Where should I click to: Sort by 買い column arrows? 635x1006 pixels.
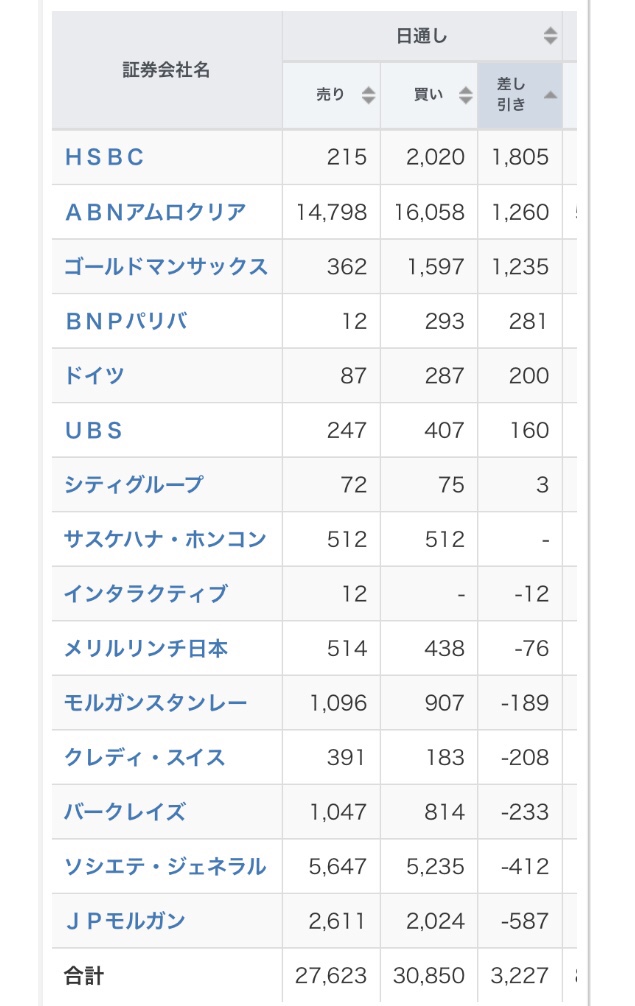pyautogui.click(x=466, y=95)
